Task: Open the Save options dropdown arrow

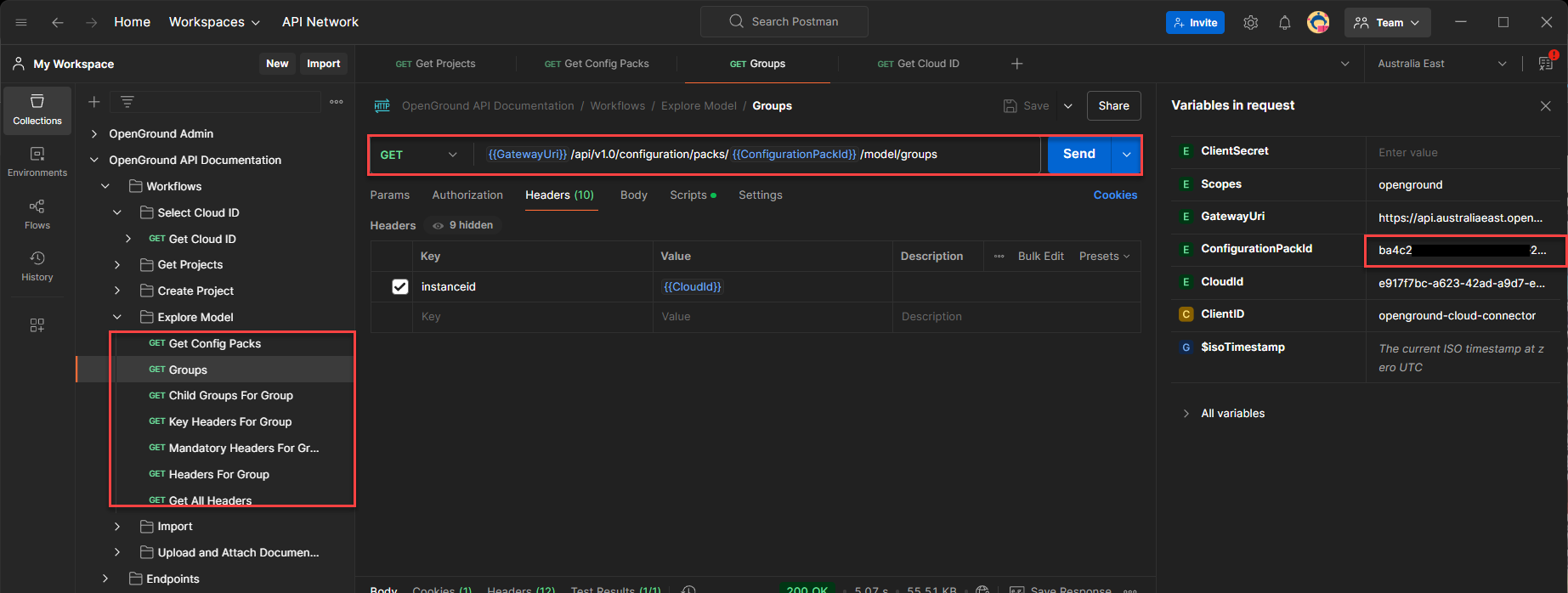Action: pyautogui.click(x=1068, y=106)
